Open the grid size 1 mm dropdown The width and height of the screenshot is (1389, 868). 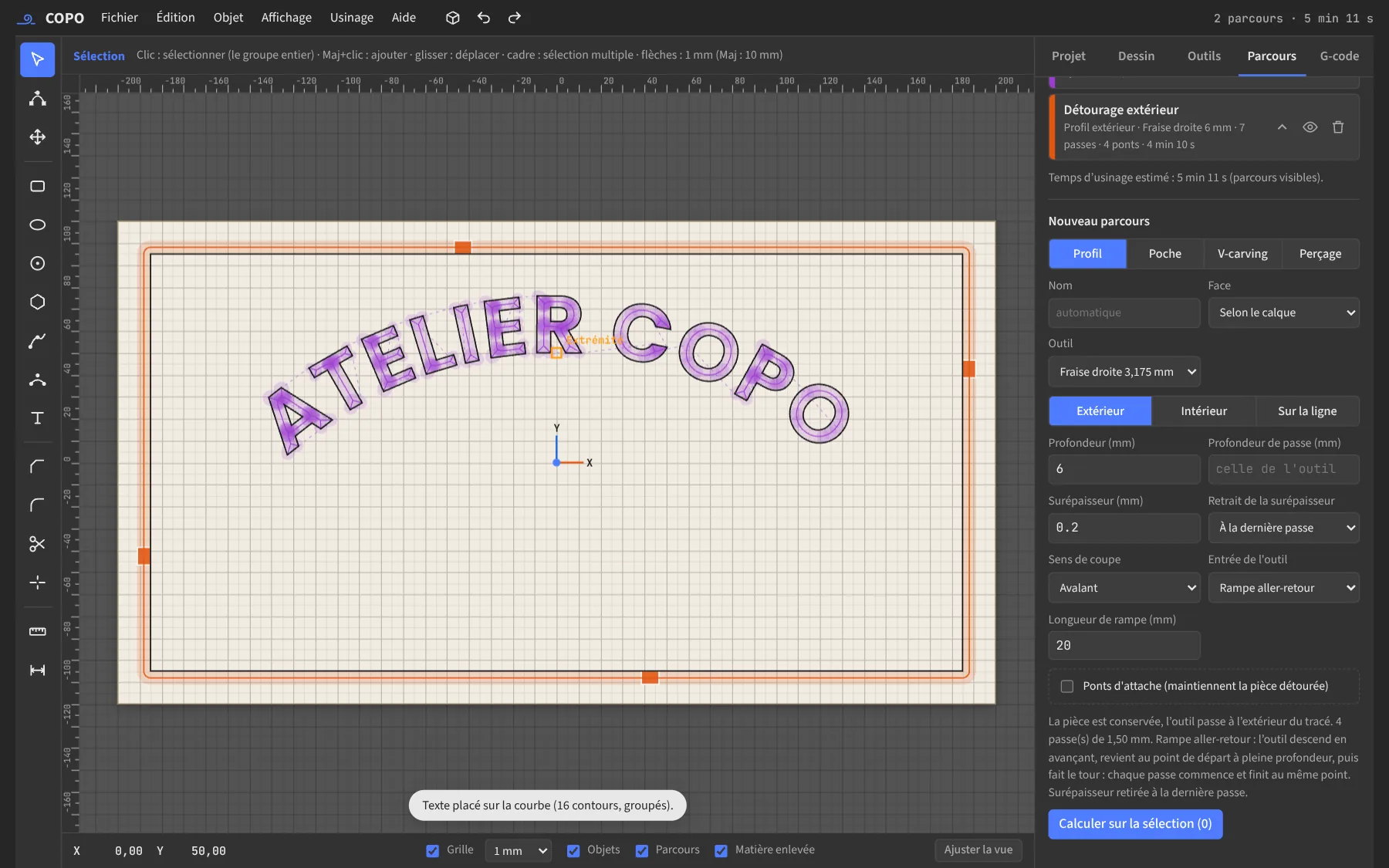pos(518,850)
